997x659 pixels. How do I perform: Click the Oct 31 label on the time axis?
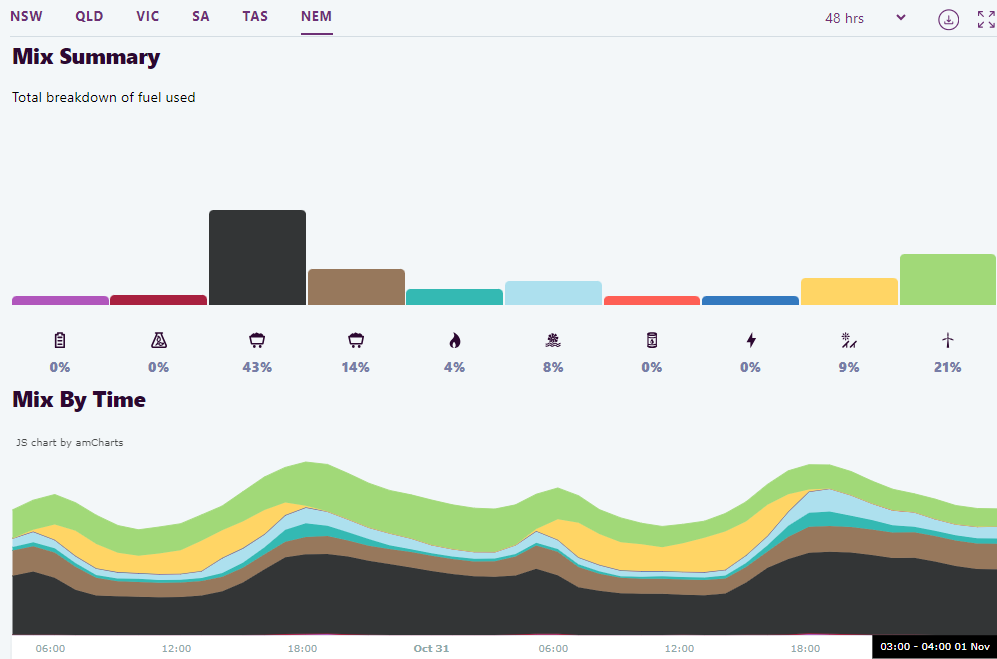[431, 648]
